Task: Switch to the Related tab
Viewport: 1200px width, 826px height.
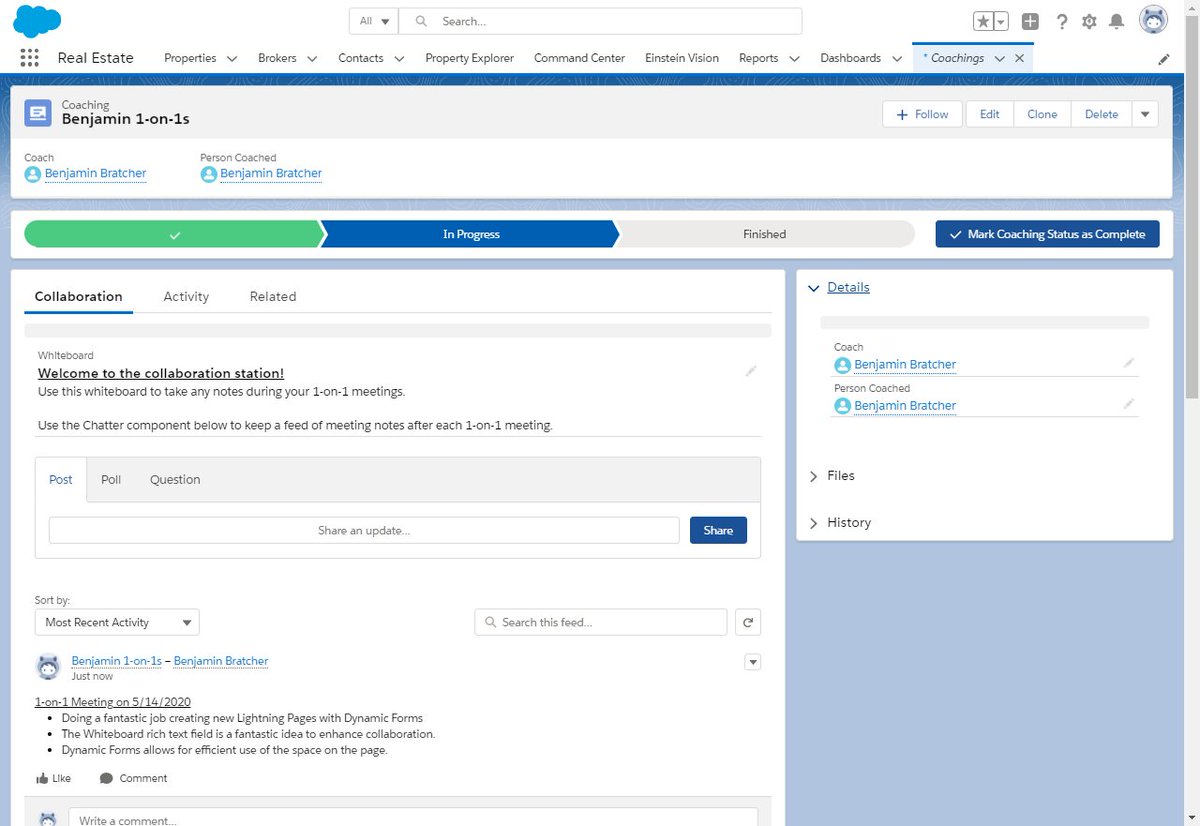Action: click(x=273, y=297)
